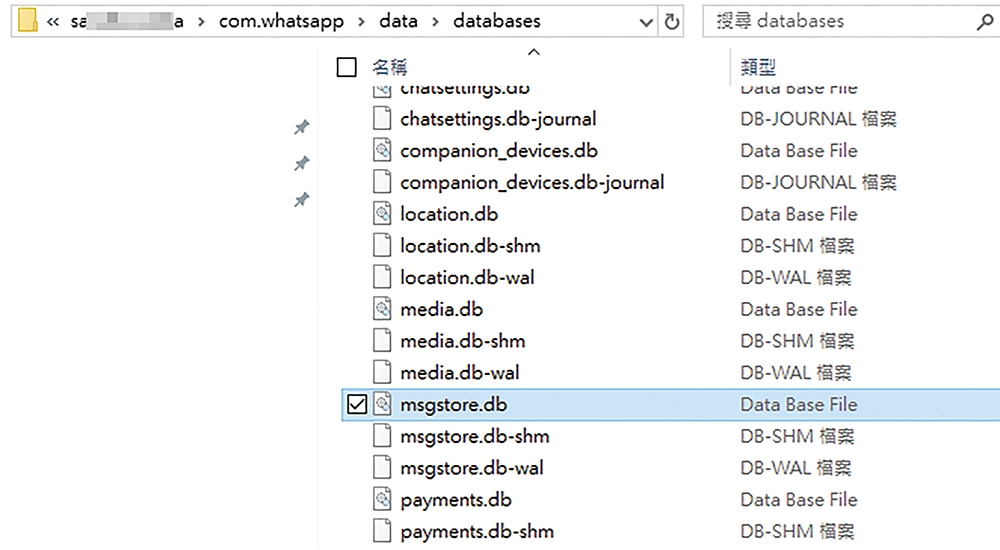Click the companion_devices.db file icon

pyautogui.click(x=382, y=151)
